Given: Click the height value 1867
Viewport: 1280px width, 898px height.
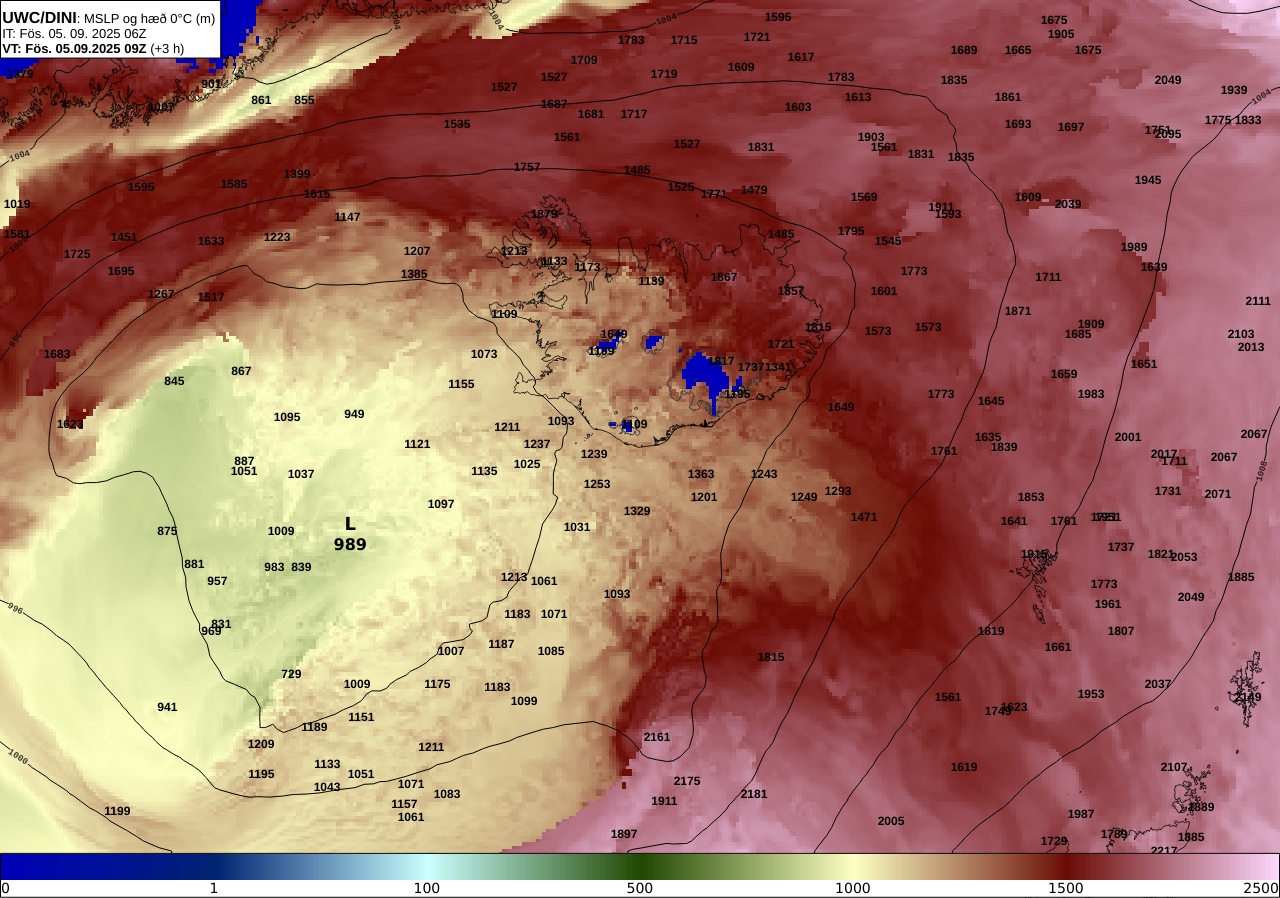Looking at the screenshot, I should coord(724,277).
